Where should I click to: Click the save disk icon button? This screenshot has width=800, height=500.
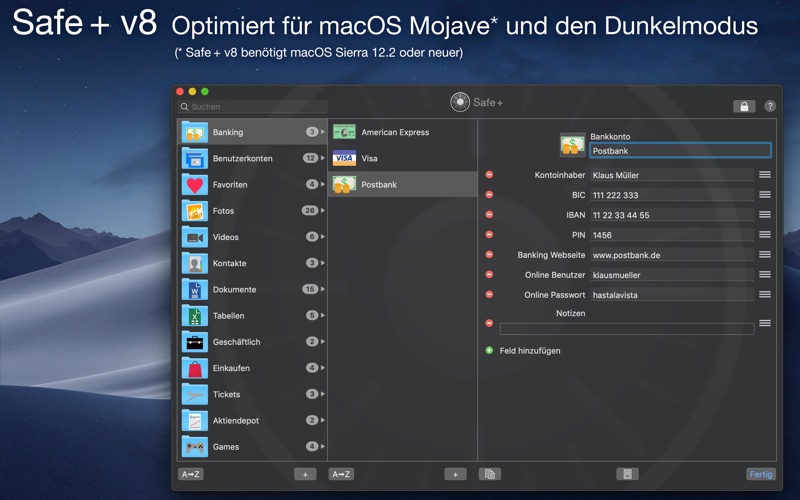[x=628, y=474]
